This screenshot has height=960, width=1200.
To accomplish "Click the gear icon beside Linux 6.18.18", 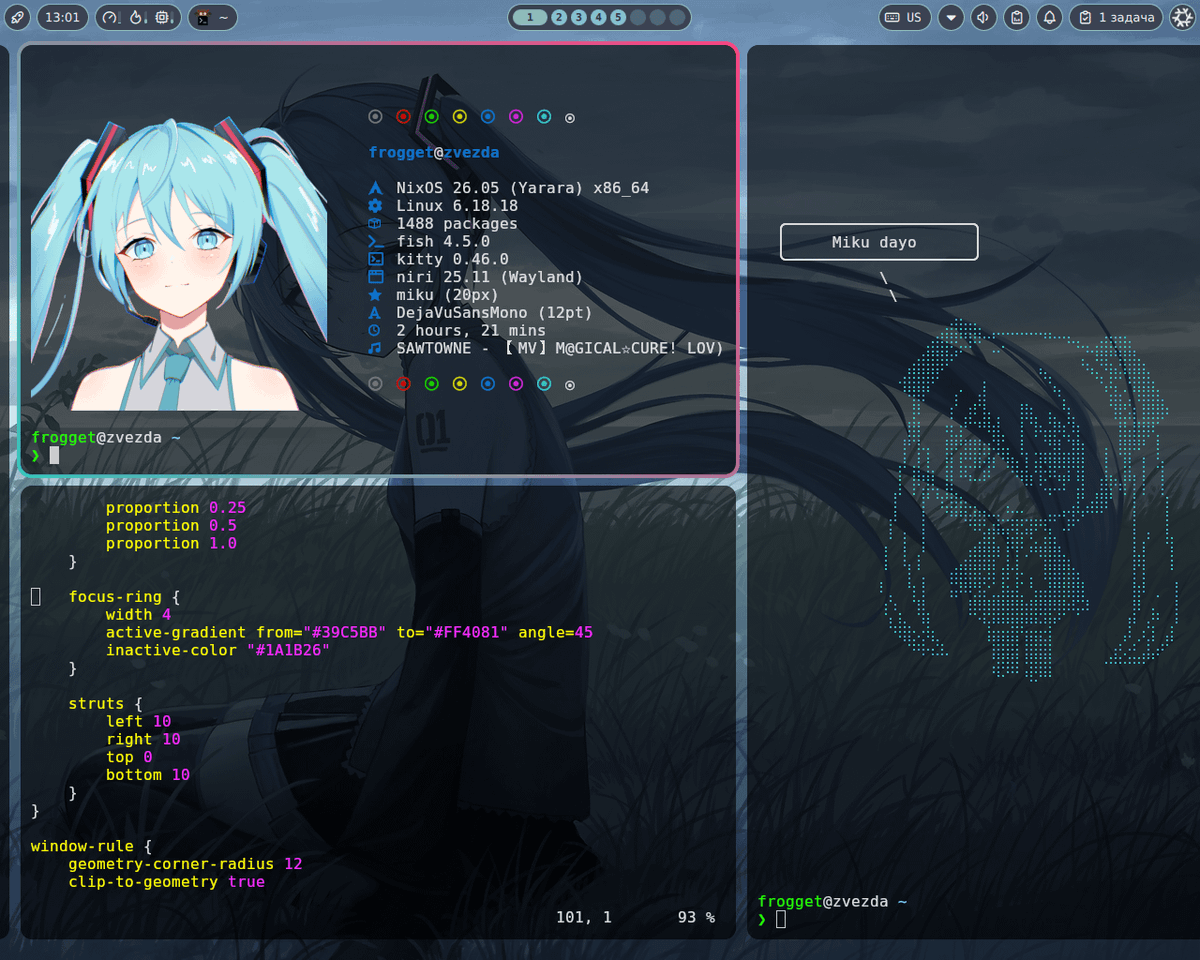I will pos(376,206).
